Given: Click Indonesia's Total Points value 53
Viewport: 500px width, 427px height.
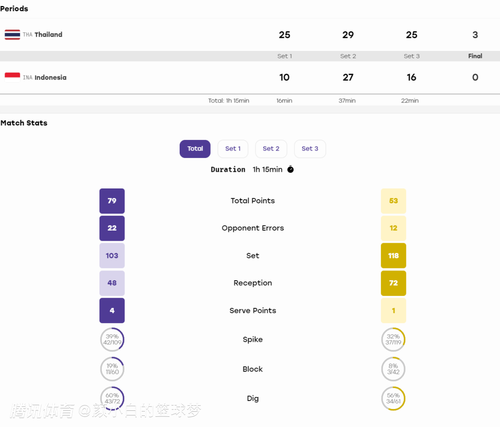Looking at the screenshot, I should click(393, 201).
